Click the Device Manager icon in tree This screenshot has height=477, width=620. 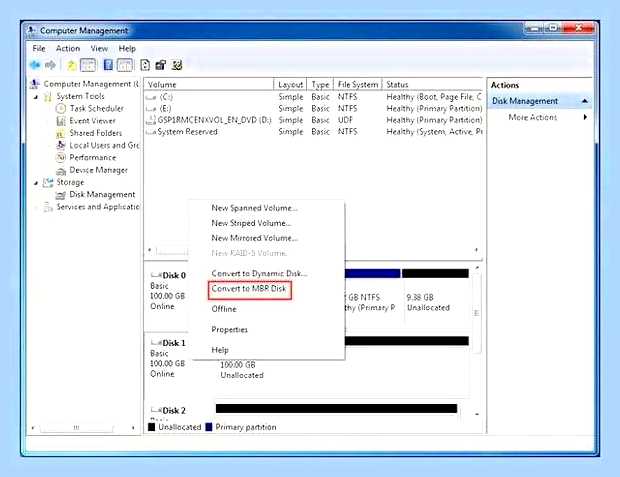pyautogui.click(x=60, y=170)
